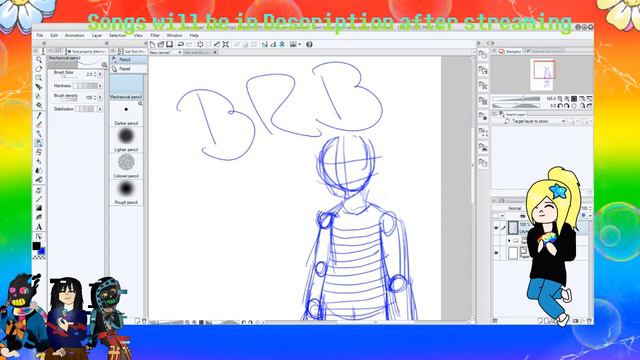Click the Clear/Delete sparkle icon in command bar
Image resolution: width=640 pixels, height=360 pixels.
[200, 44]
